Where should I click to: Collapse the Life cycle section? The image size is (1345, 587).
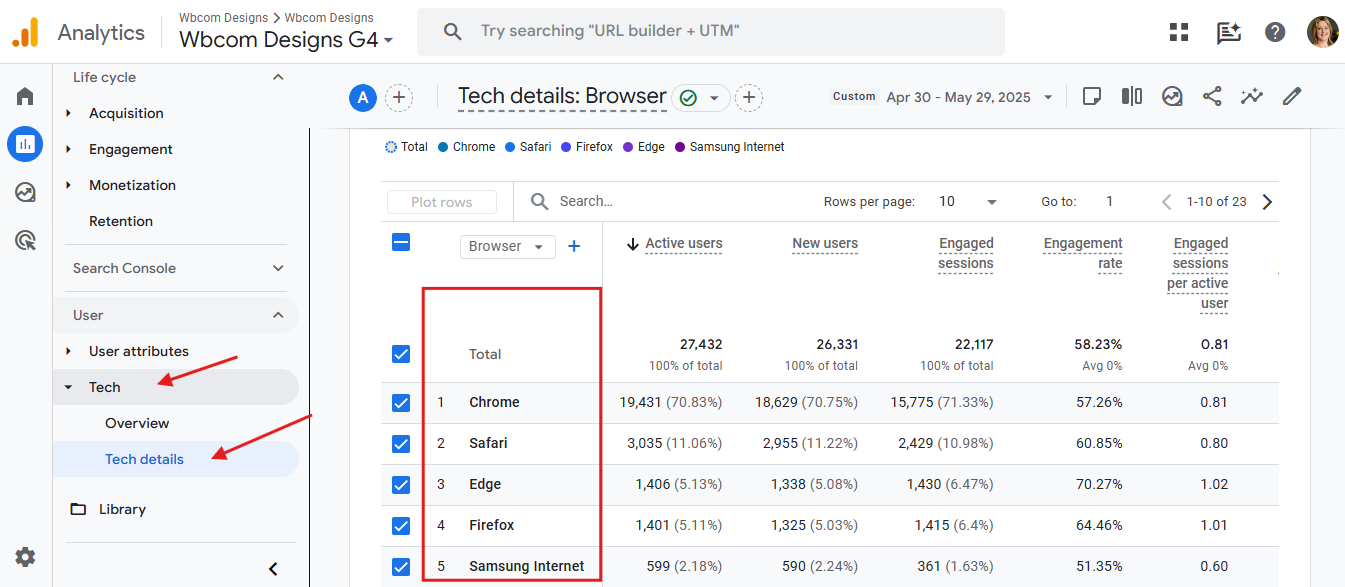click(277, 76)
